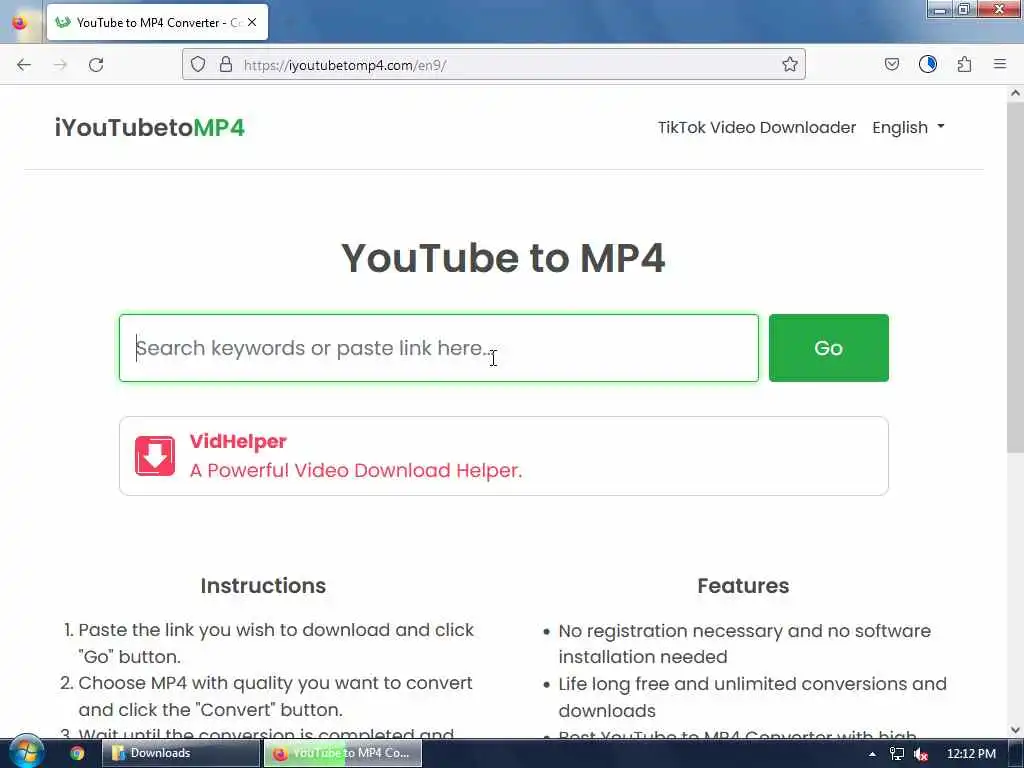
Task: Save page to Pocket icon
Action: (x=891, y=64)
